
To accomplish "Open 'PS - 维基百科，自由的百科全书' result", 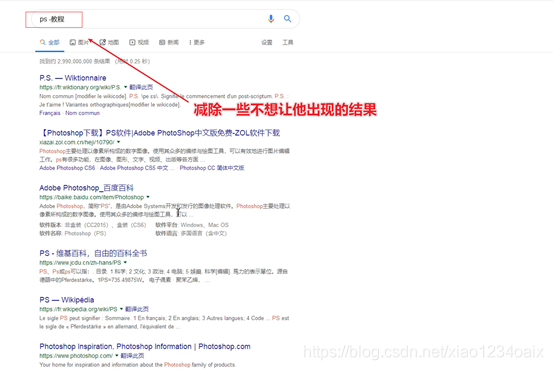I will 93,253.
